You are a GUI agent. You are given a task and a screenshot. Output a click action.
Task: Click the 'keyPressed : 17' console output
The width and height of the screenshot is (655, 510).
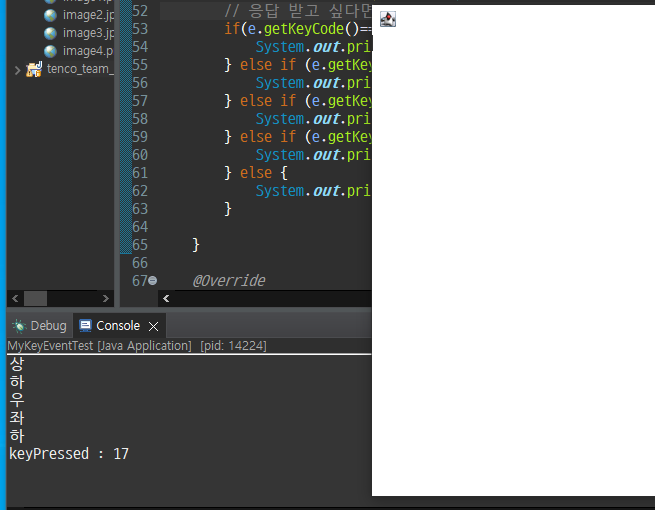pos(69,454)
